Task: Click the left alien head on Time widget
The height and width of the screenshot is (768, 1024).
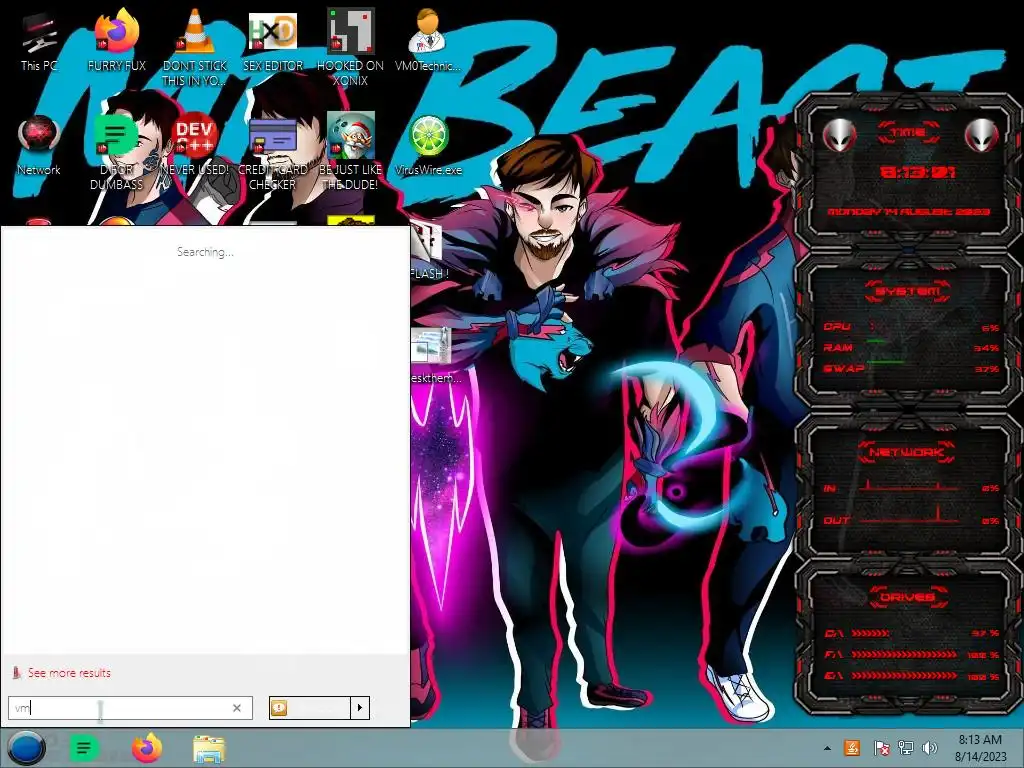Action: (x=839, y=135)
